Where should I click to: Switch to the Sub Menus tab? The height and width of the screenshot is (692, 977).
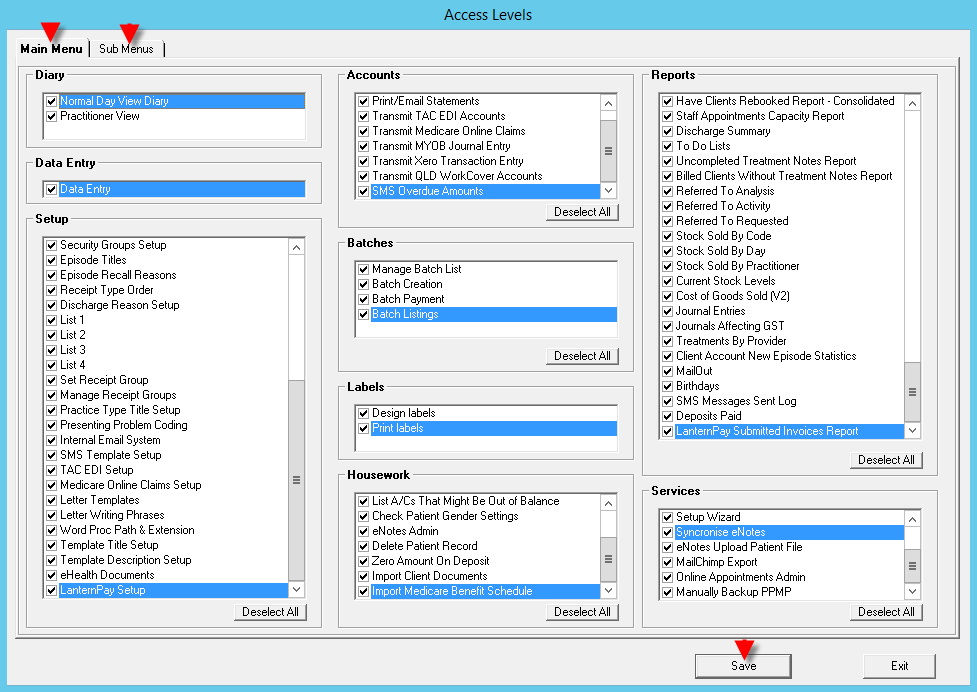pyautogui.click(x=126, y=49)
